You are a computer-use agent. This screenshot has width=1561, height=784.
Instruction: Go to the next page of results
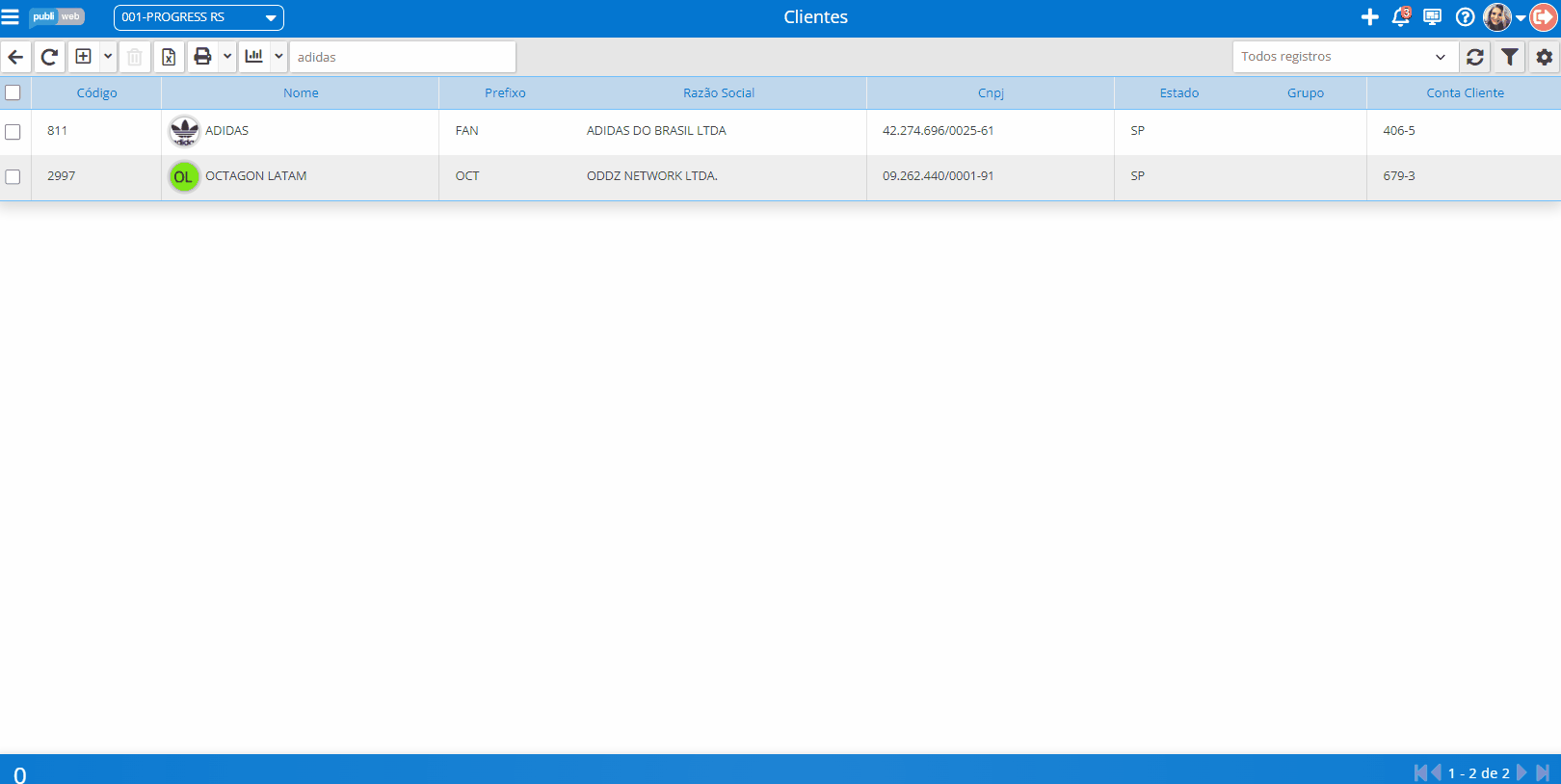(1522, 772)
